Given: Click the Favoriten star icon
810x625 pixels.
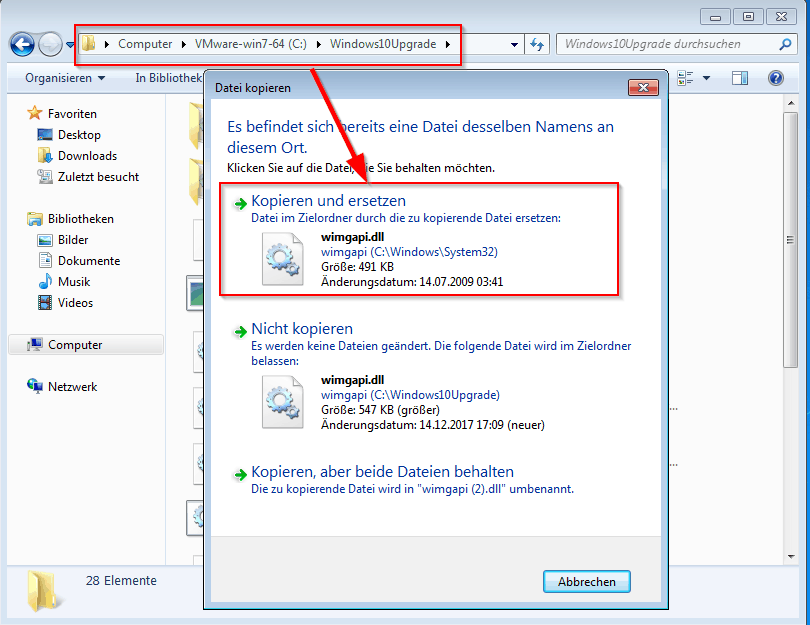Looking at the screenshot, I should point(35,113).
